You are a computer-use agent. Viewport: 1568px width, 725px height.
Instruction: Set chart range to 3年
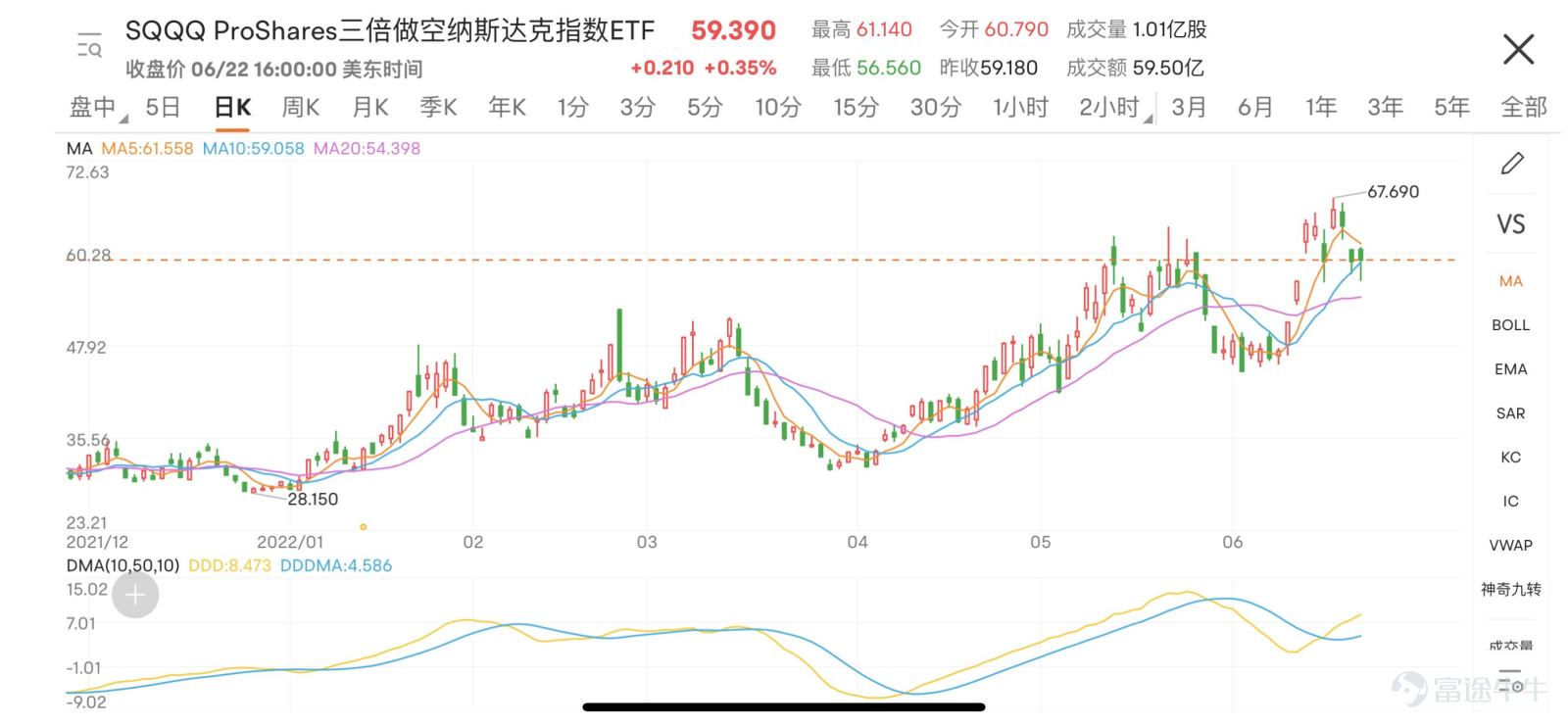[1386, 107]
